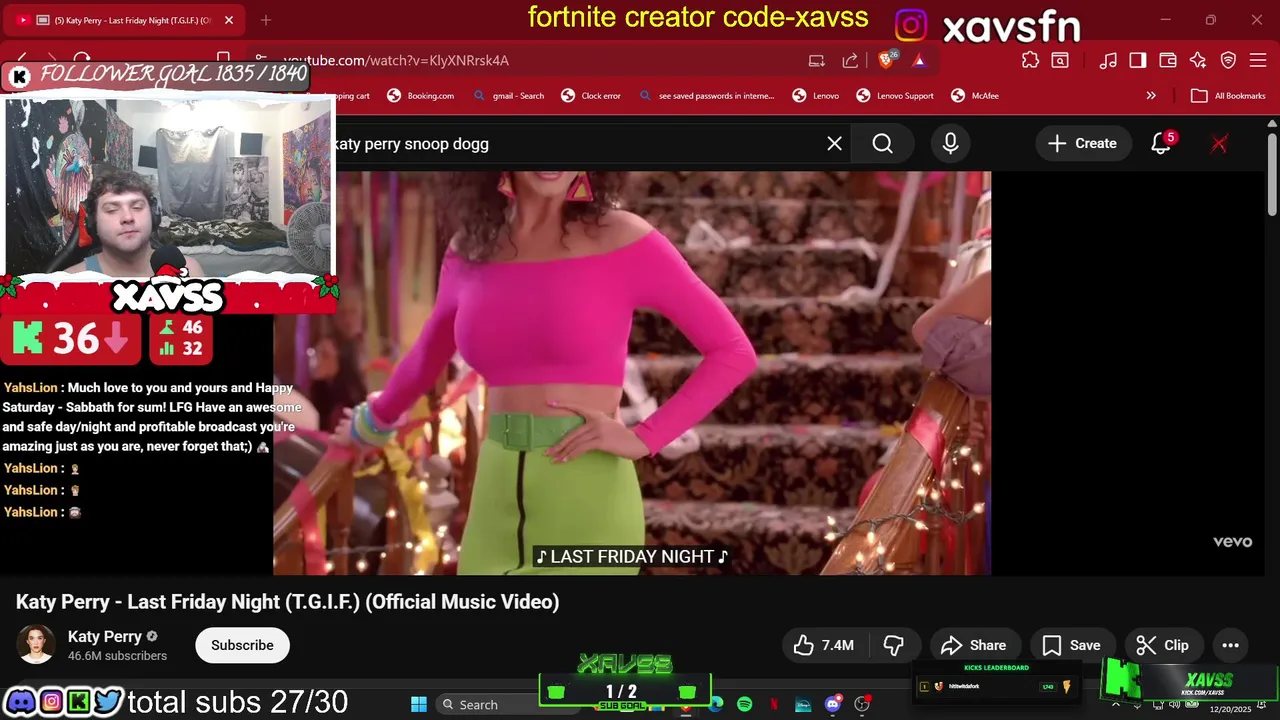Activate voice search microphone
This screenshot has height=720, width=1280.
pos(950,143)
